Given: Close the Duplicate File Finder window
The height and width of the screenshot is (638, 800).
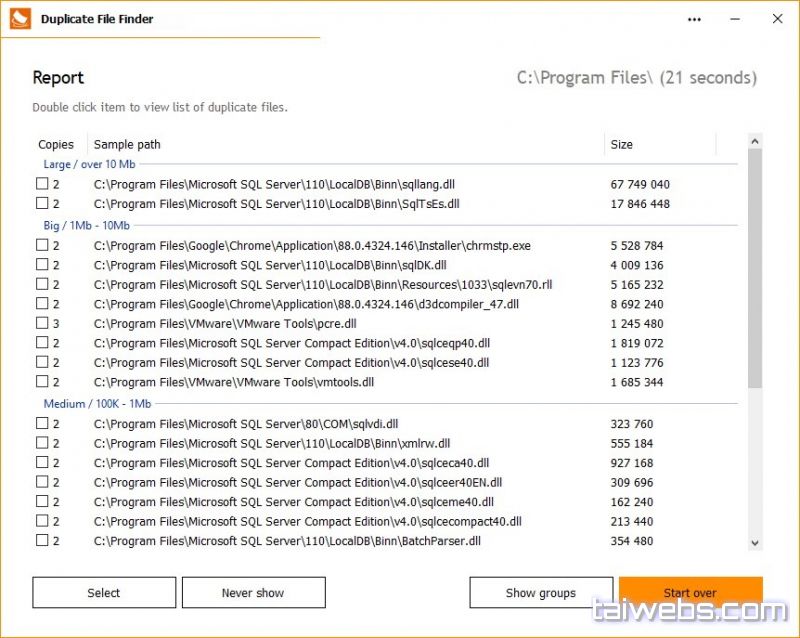Looking at the screenshot, I should click(777, 19).
